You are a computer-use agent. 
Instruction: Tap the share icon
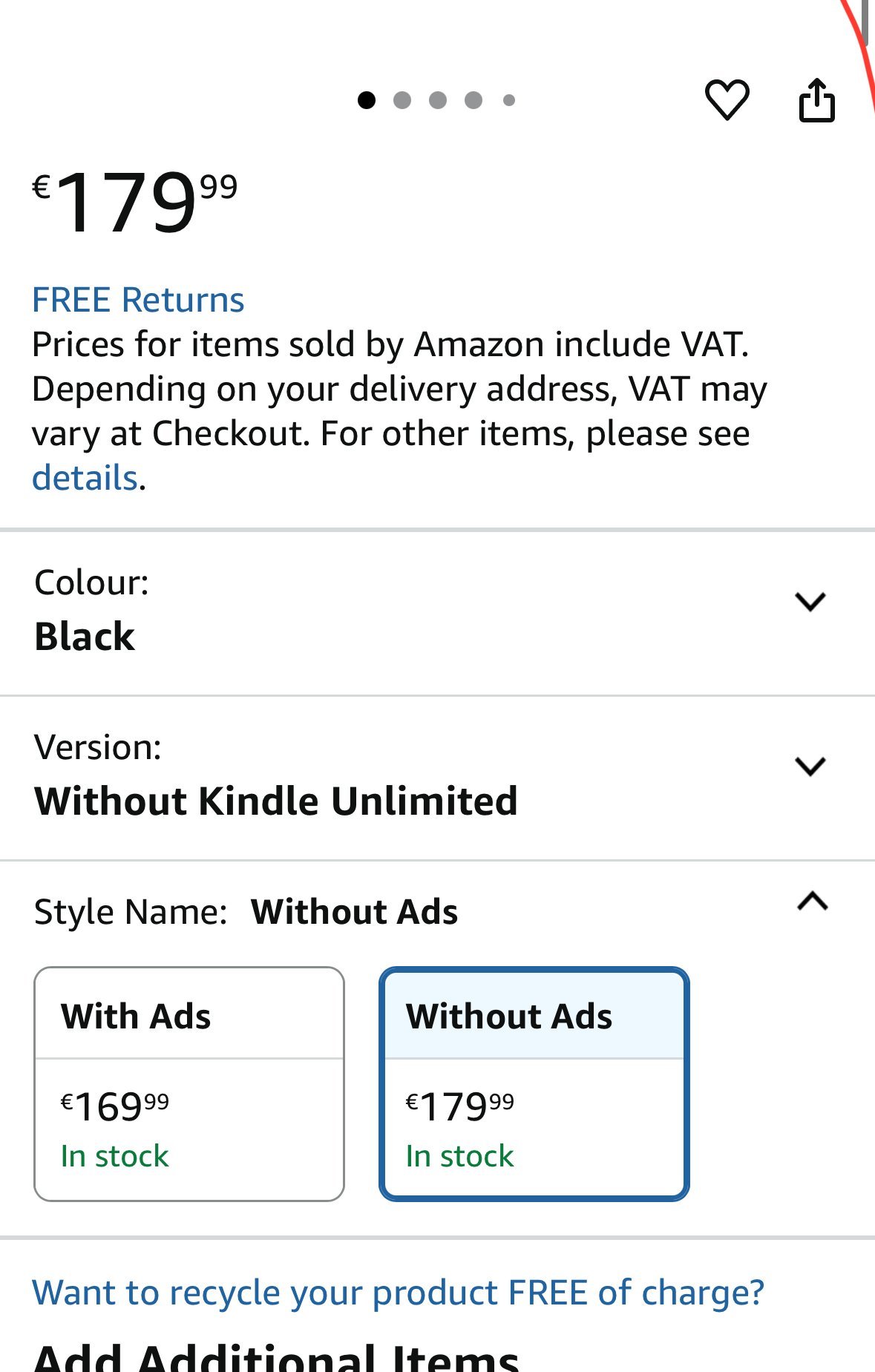[x=816, y=99]
